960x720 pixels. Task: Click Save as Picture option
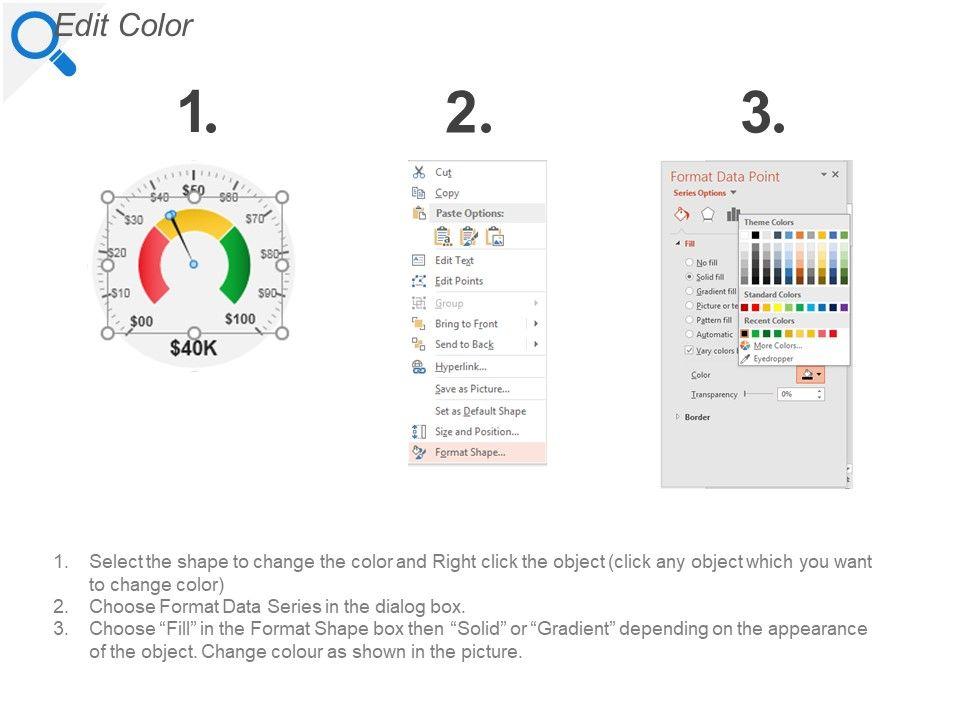coord(472,389)
